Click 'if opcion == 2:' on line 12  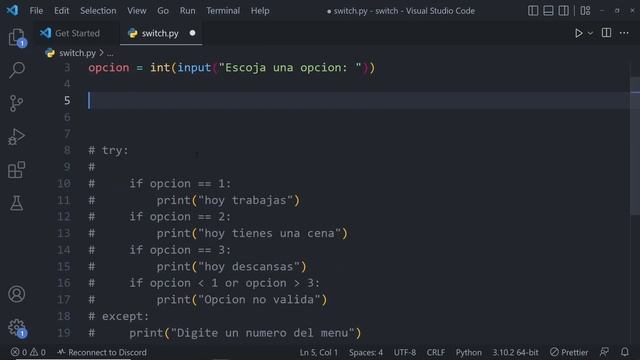(180, 217)
